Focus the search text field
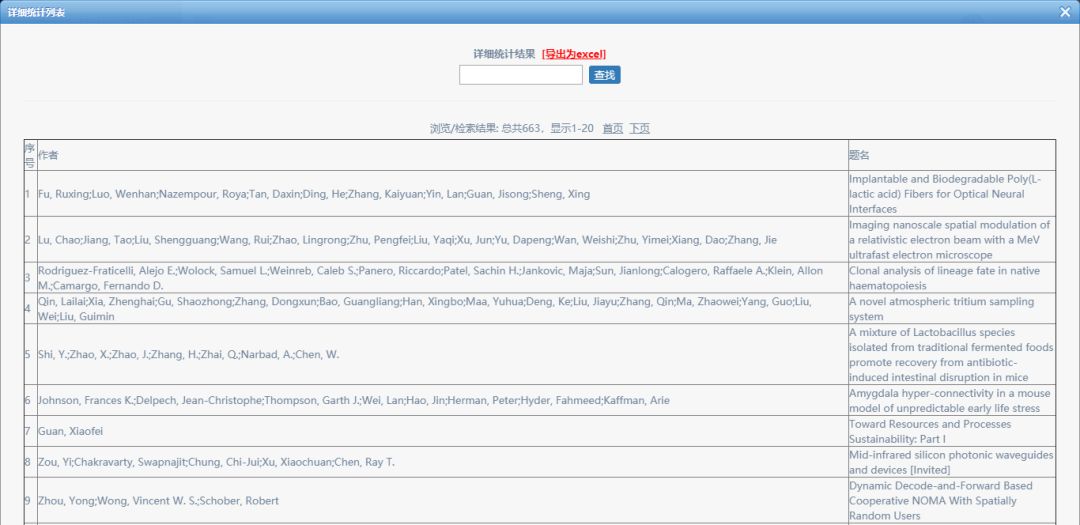 521,75
